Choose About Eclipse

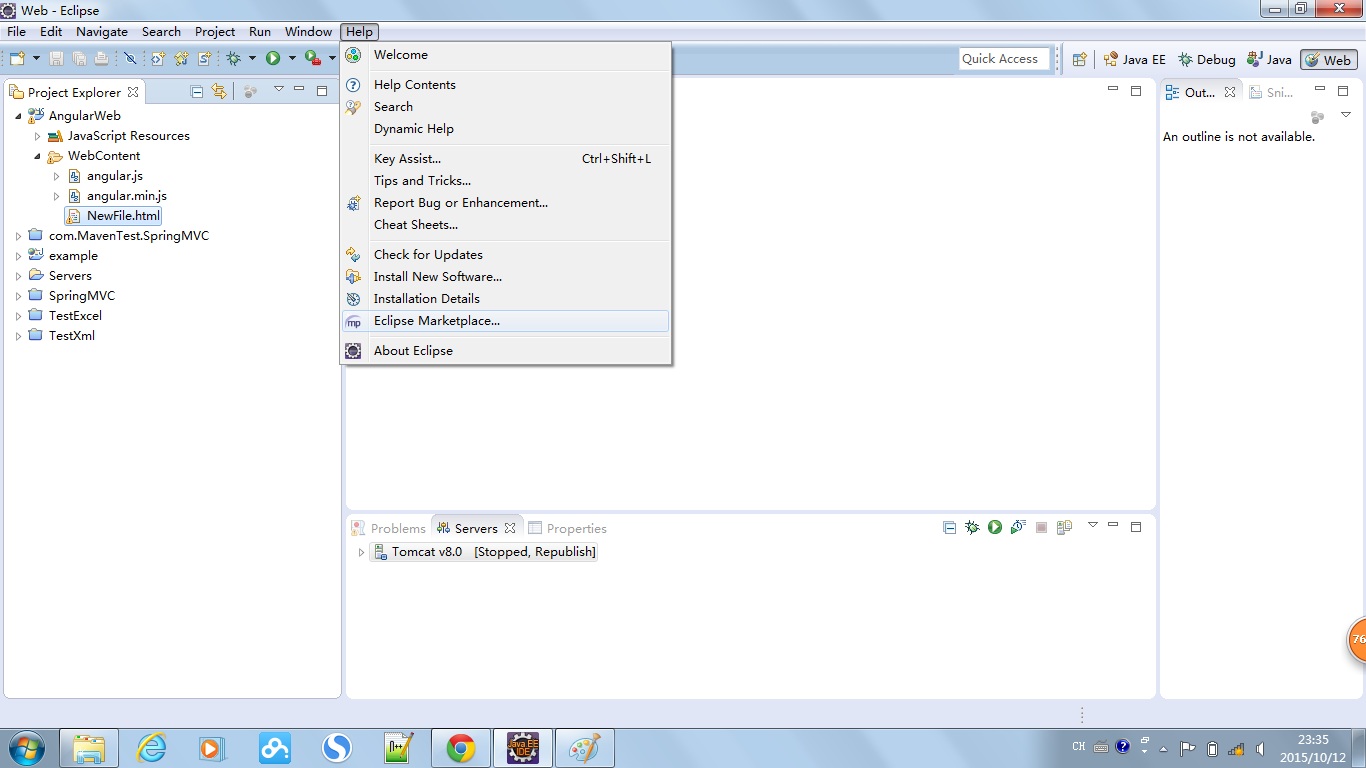pos(506,351)
